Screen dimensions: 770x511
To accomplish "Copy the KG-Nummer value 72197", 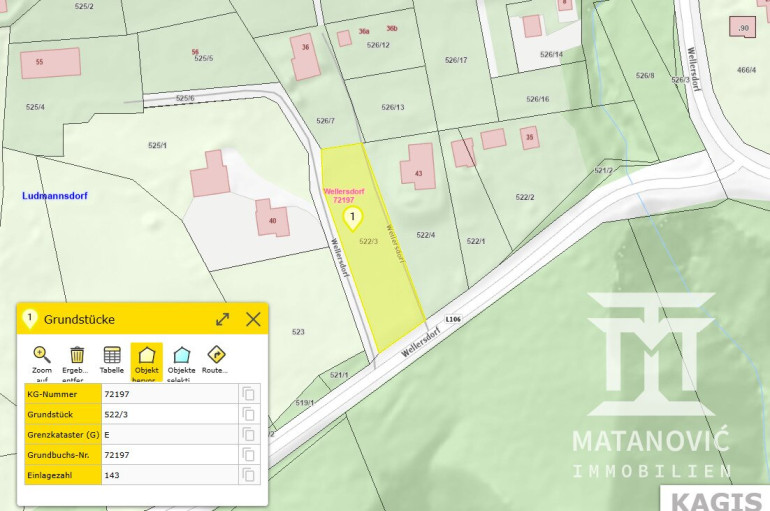I will coord(249,394).
